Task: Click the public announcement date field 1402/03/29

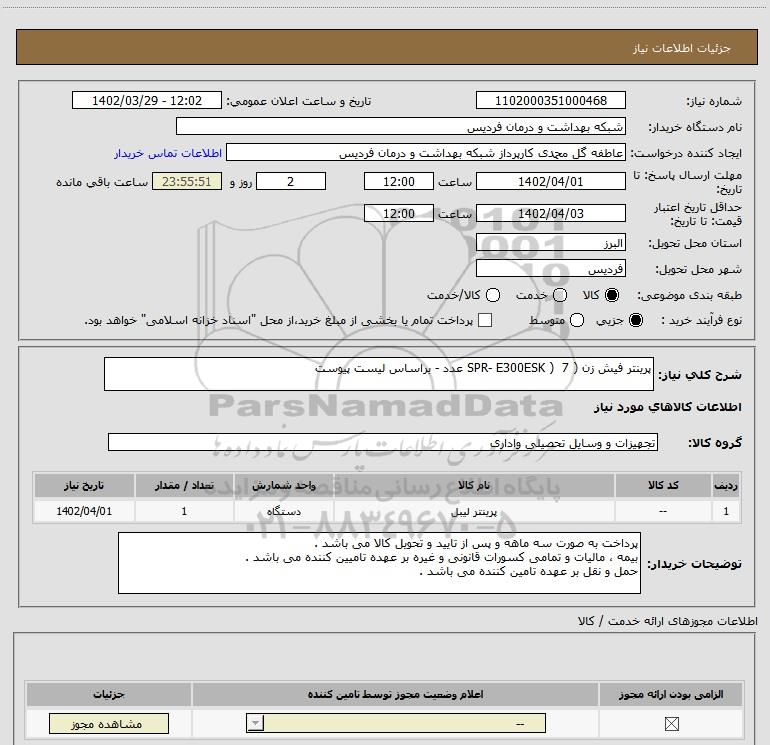Action: pos(147,101)
